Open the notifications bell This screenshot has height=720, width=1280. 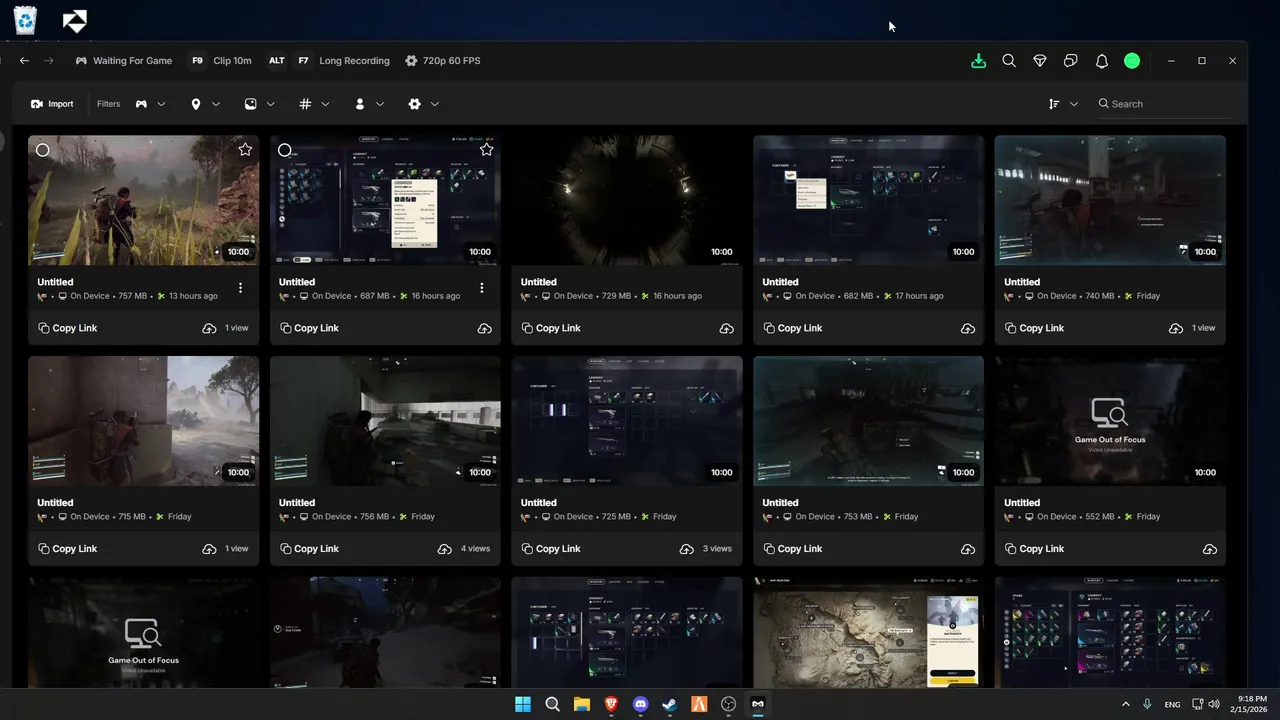point(1101,61)
